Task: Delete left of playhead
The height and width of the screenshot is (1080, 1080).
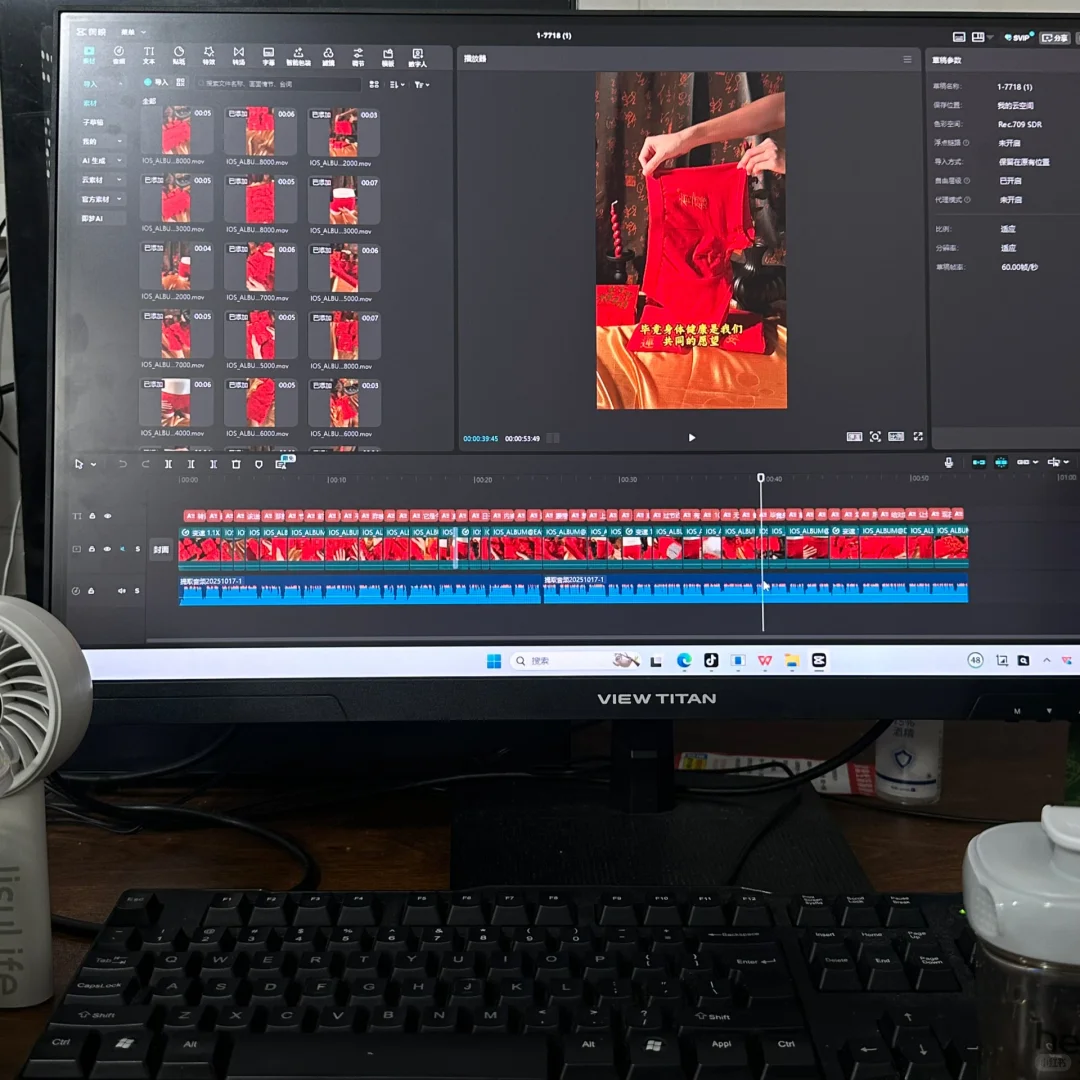Action: tap(191, 464)
